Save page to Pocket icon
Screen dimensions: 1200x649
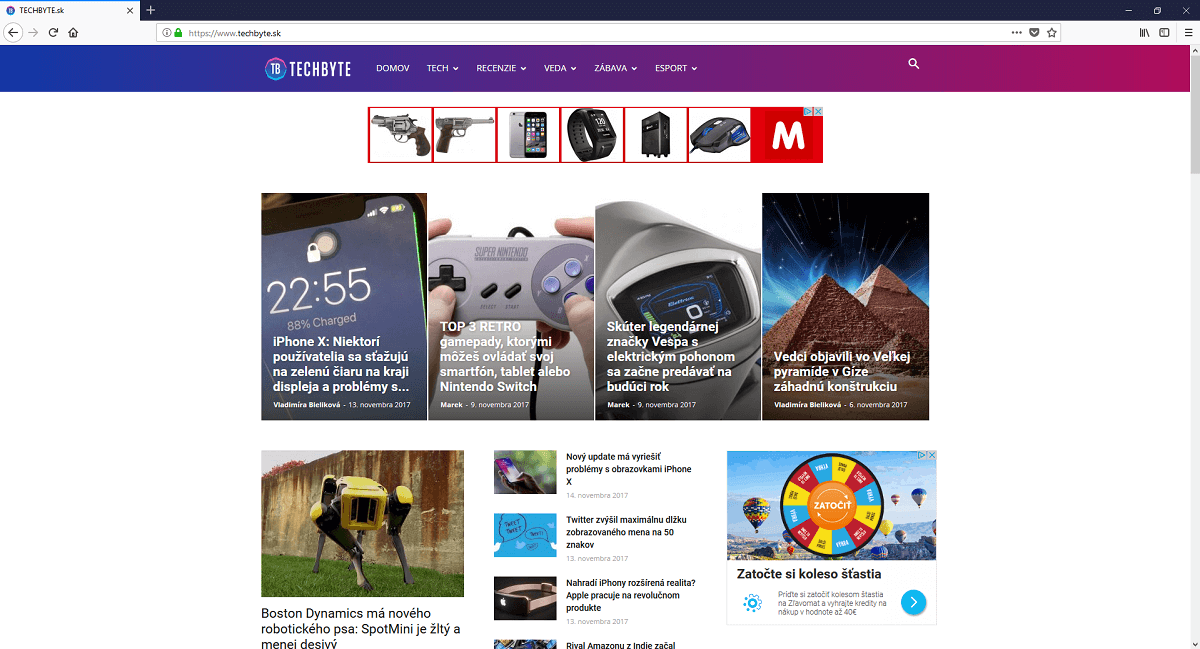pos(1034,32)
